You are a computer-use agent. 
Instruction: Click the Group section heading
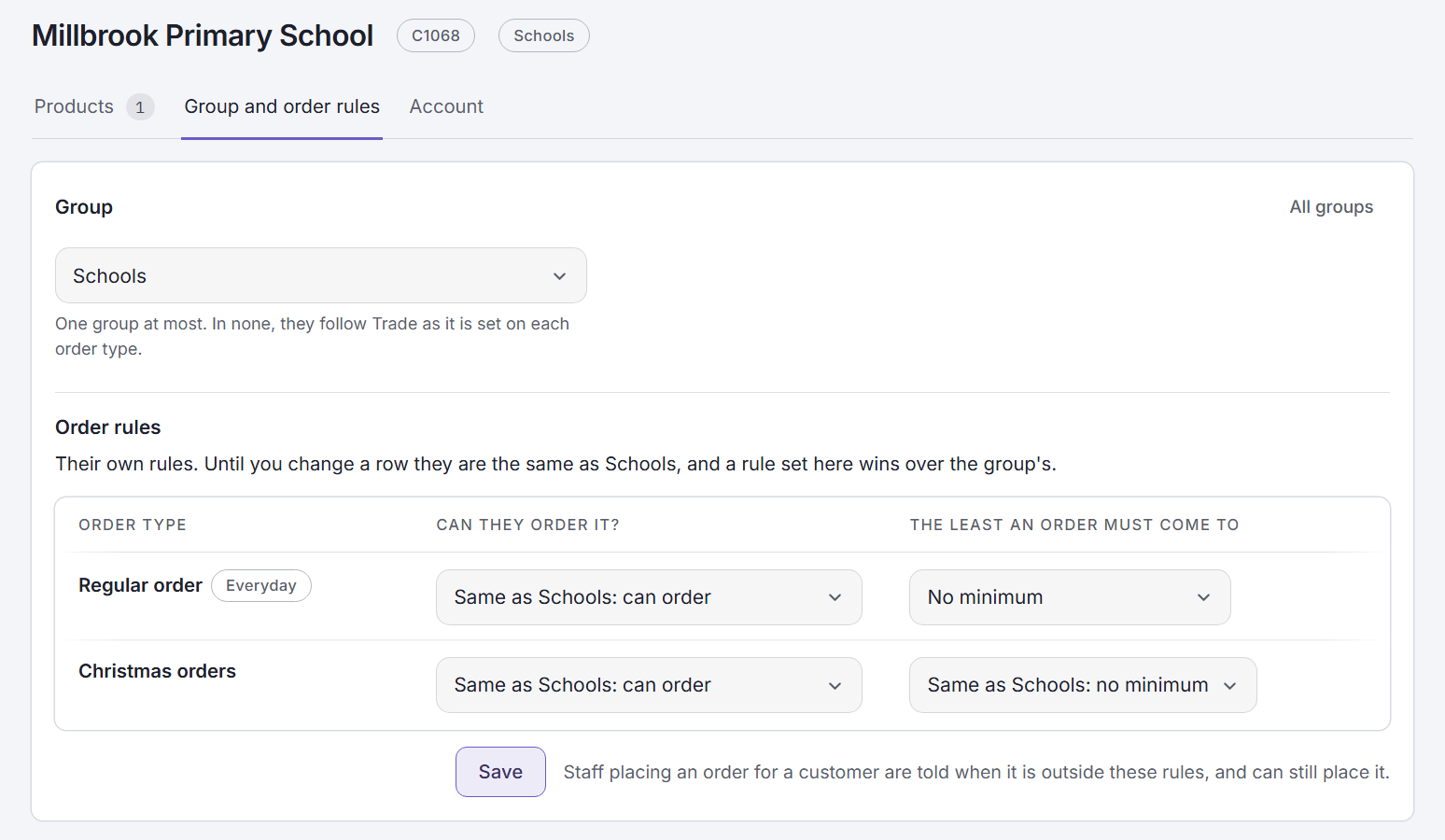tap(84, 207)
